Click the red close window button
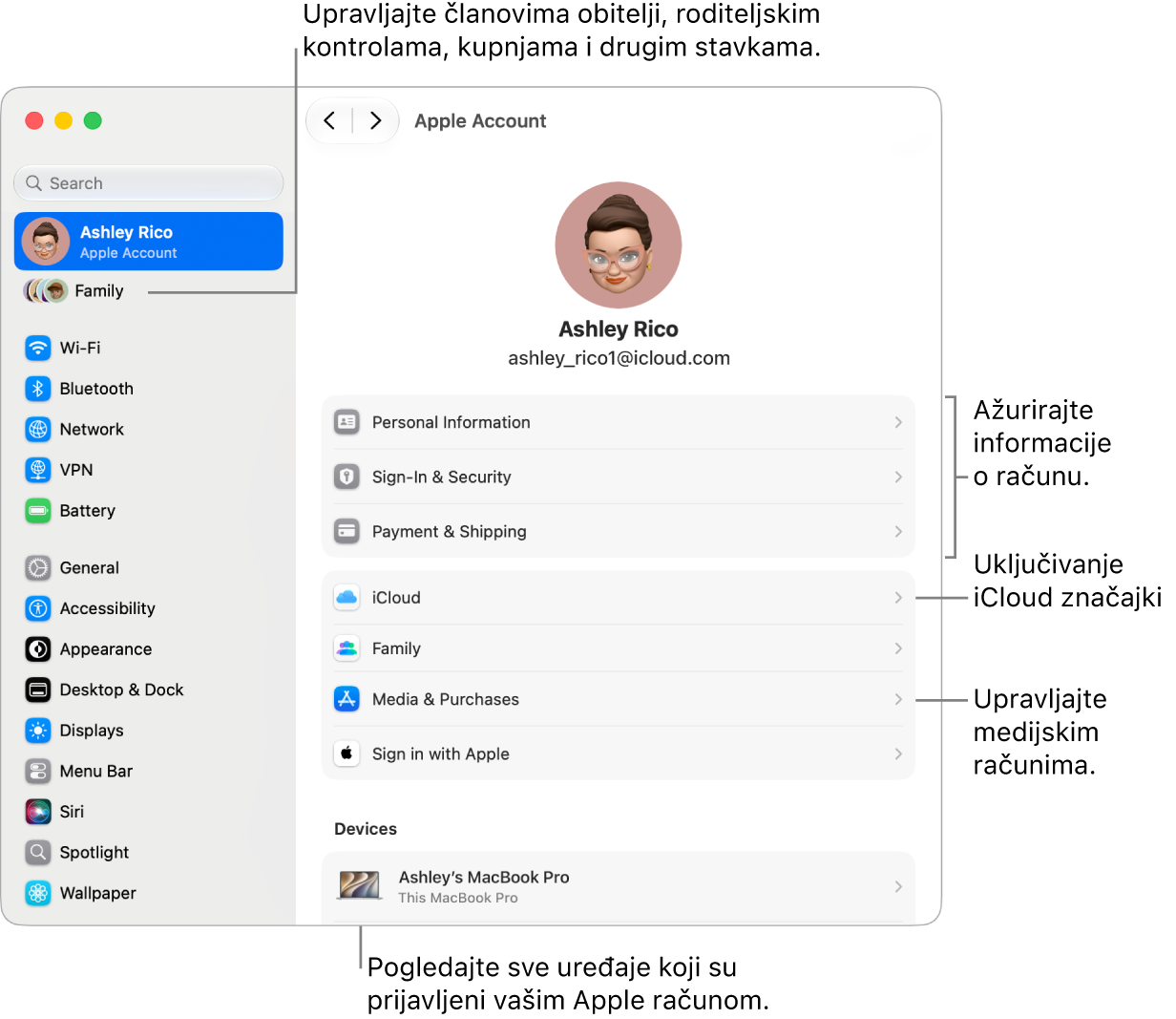This screenshot has width=1176, height=1019. (34, 120)
